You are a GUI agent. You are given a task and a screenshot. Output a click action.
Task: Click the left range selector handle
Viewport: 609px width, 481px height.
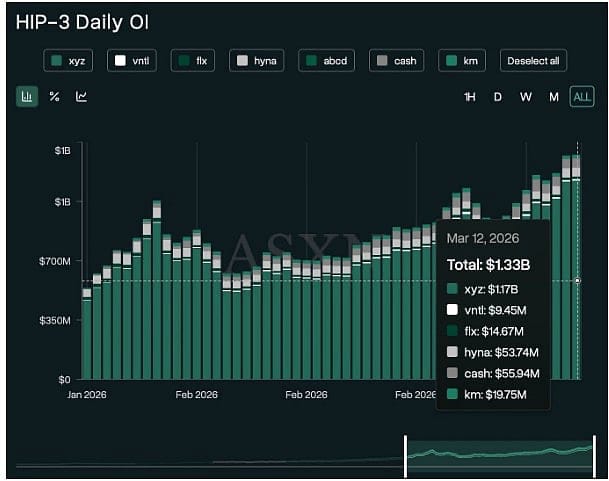pos(405,457)
